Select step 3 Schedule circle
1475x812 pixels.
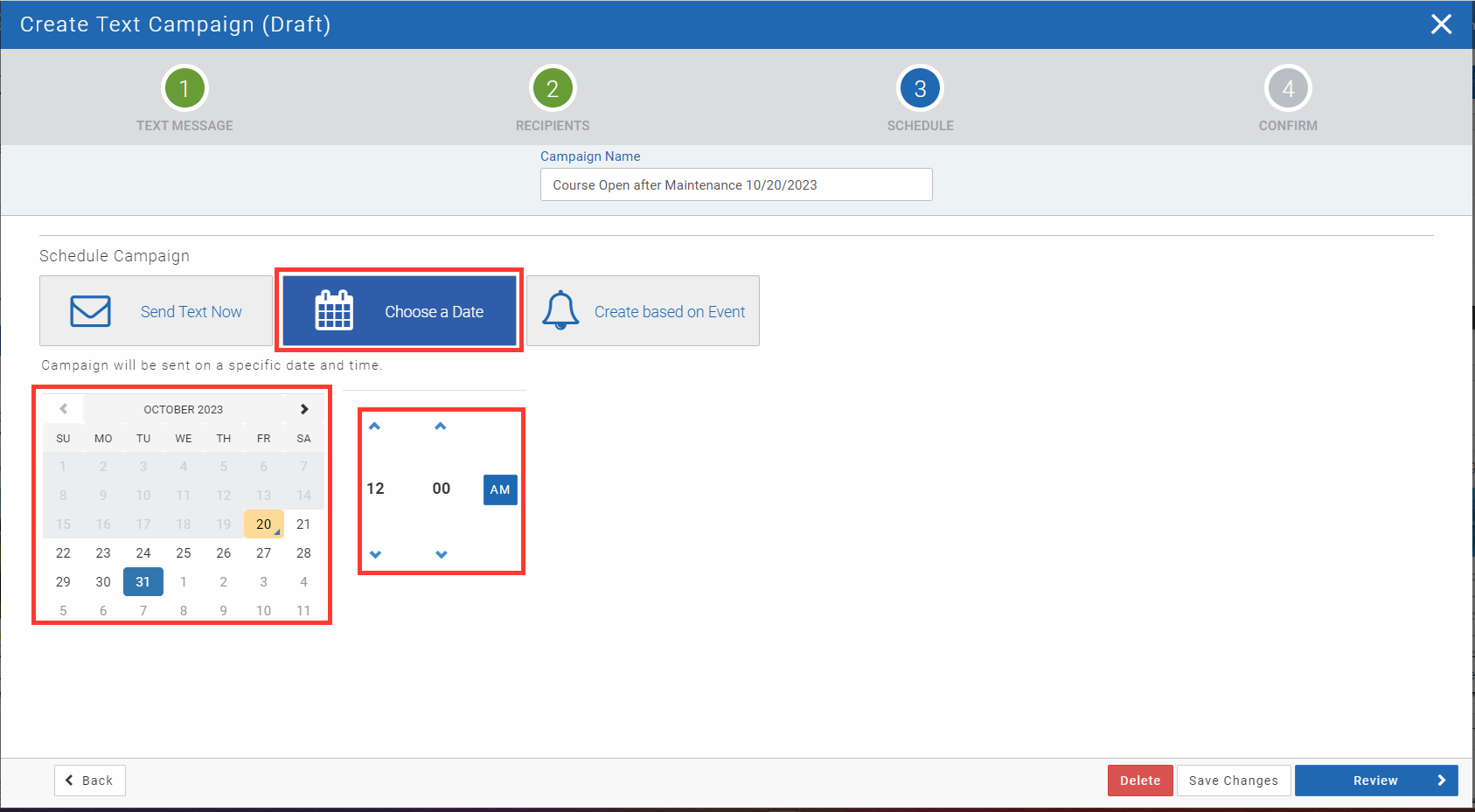[920, 88]
